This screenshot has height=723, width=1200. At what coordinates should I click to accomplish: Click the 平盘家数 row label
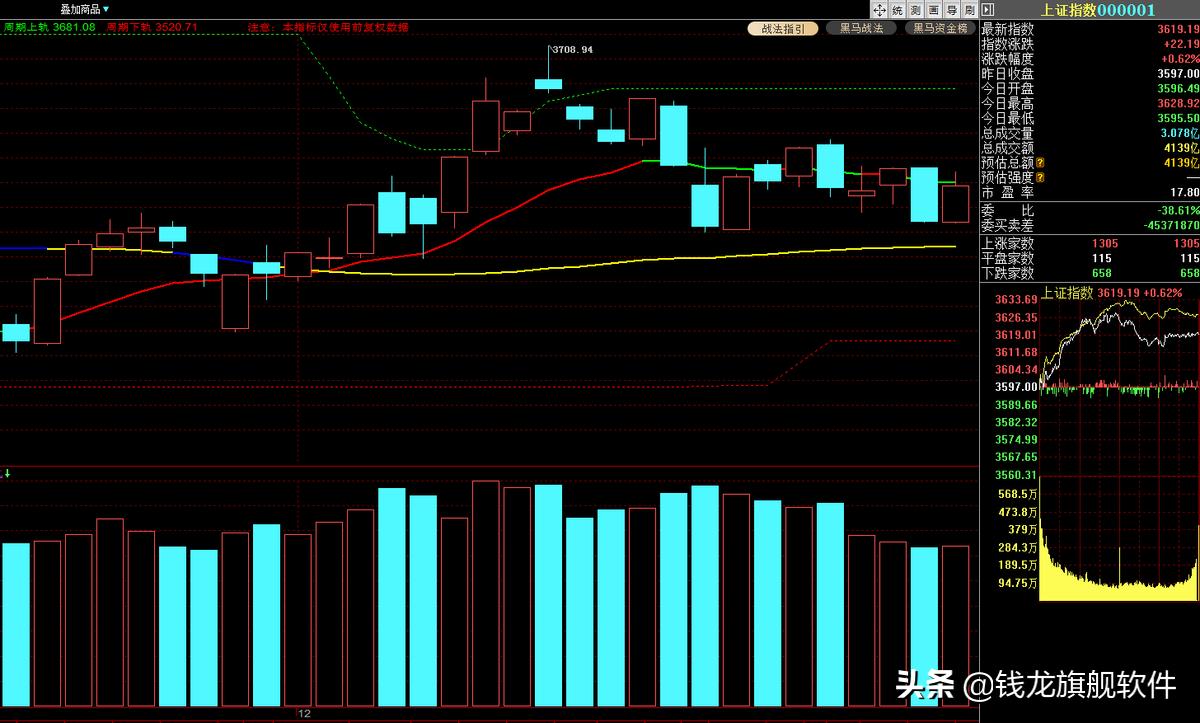click(1007, 258)
